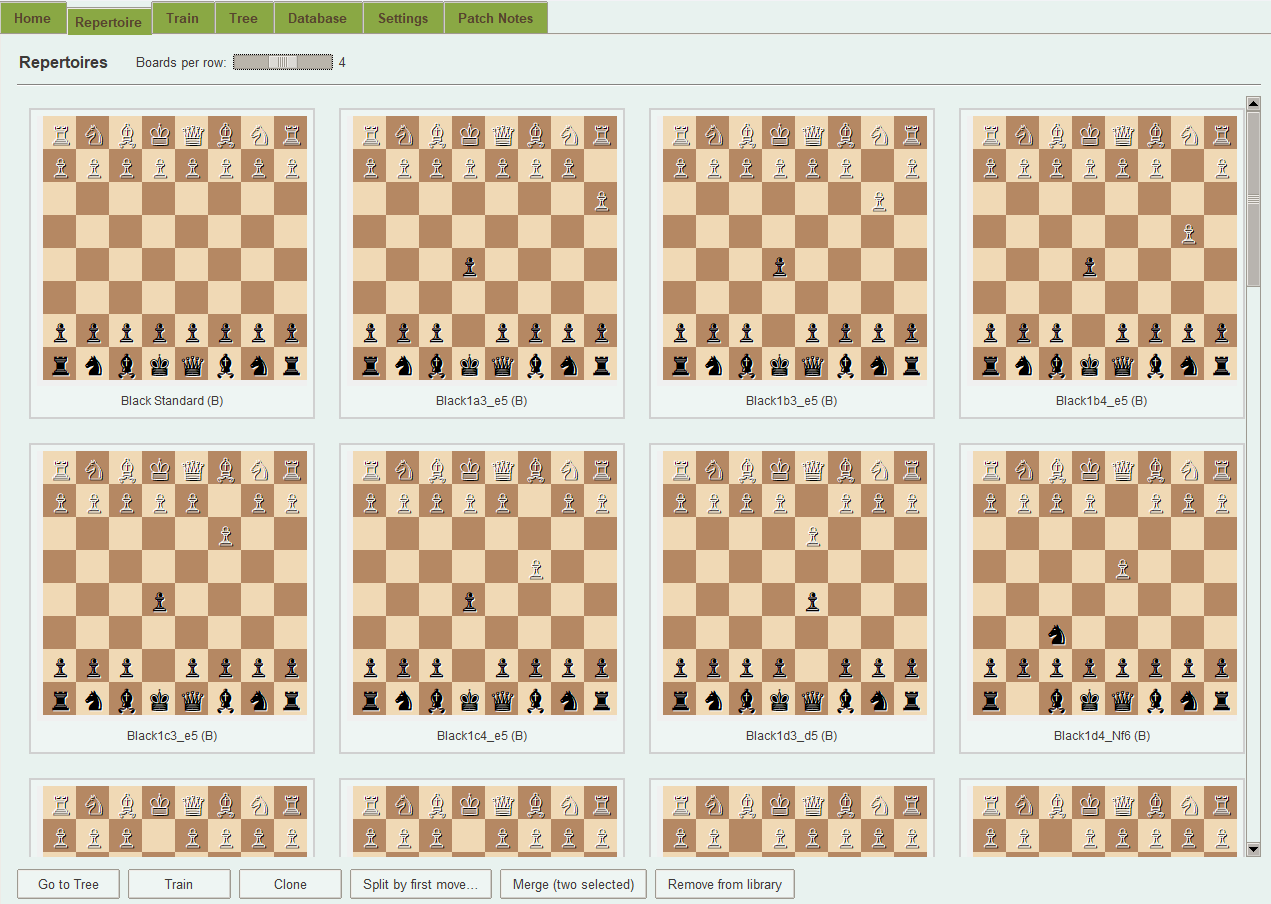Click the Clone button

pos(290,884)
